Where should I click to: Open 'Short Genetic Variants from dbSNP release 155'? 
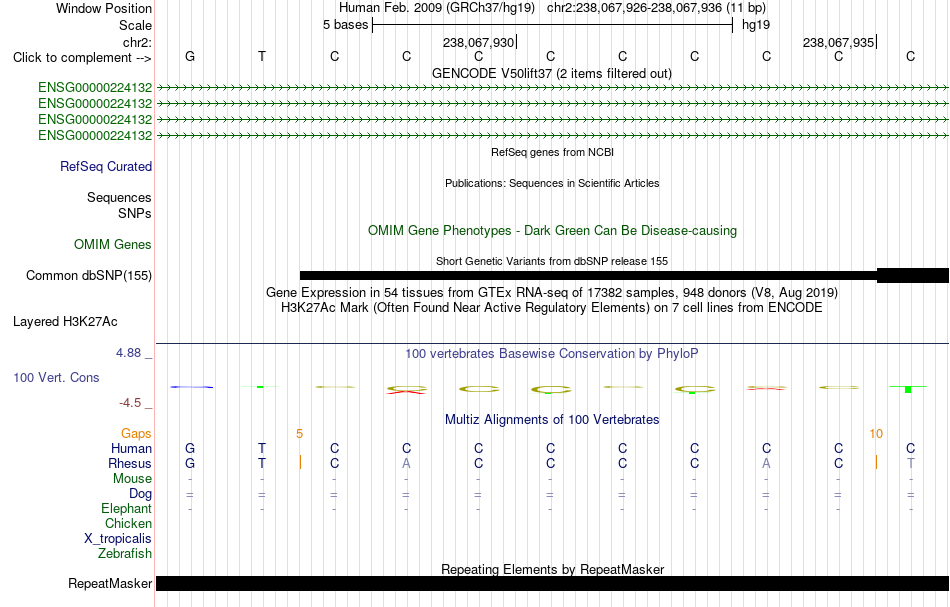tap(552, 261)
